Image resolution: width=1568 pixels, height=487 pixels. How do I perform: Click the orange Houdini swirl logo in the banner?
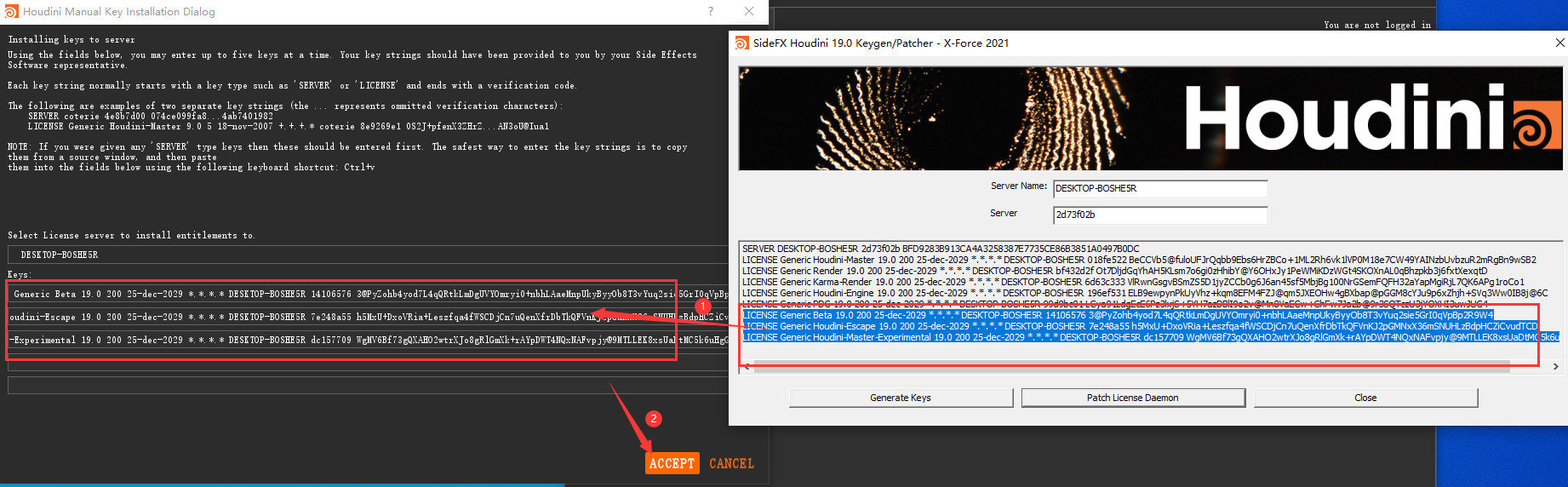coord(1537,130)
